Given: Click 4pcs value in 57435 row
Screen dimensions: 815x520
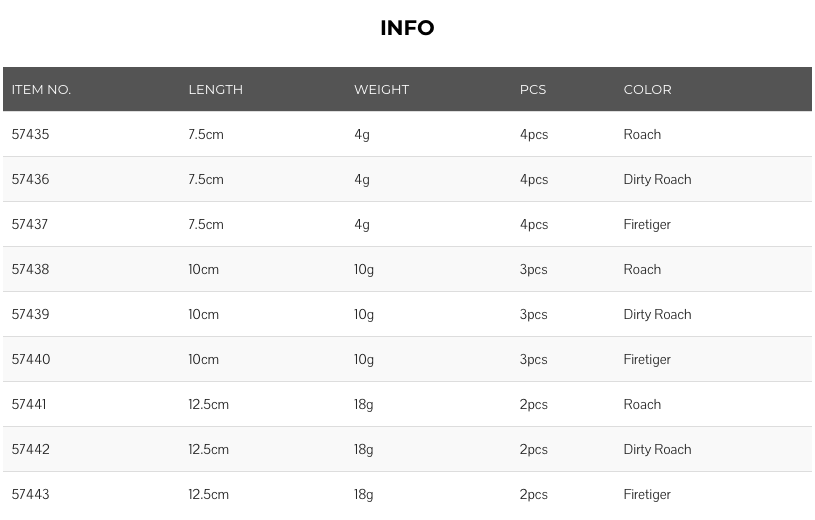Looking at the screenshot, I should point(534,135).
